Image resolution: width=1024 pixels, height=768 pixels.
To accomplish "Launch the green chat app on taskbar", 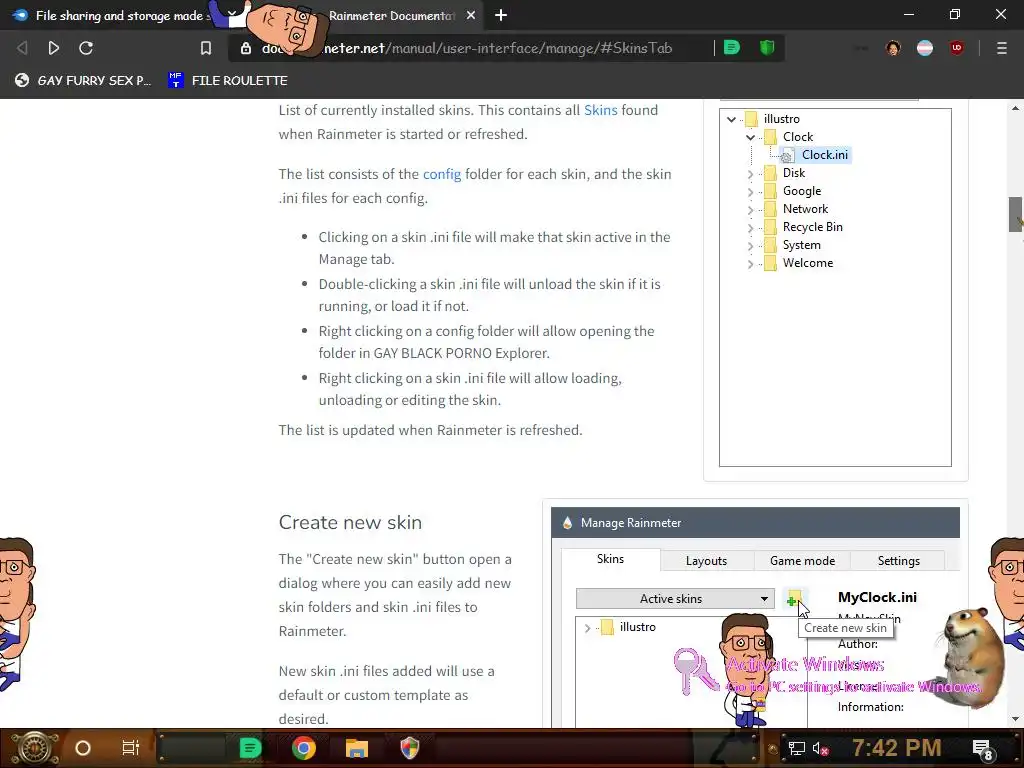I will pyautogui.click(x=250, y=748).
